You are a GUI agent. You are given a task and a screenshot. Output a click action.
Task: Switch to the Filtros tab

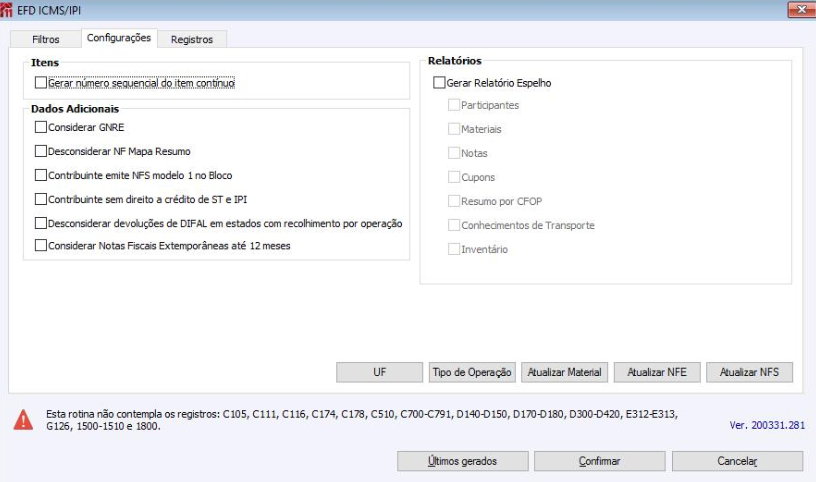pyautogui.click(x=46, y=39)
